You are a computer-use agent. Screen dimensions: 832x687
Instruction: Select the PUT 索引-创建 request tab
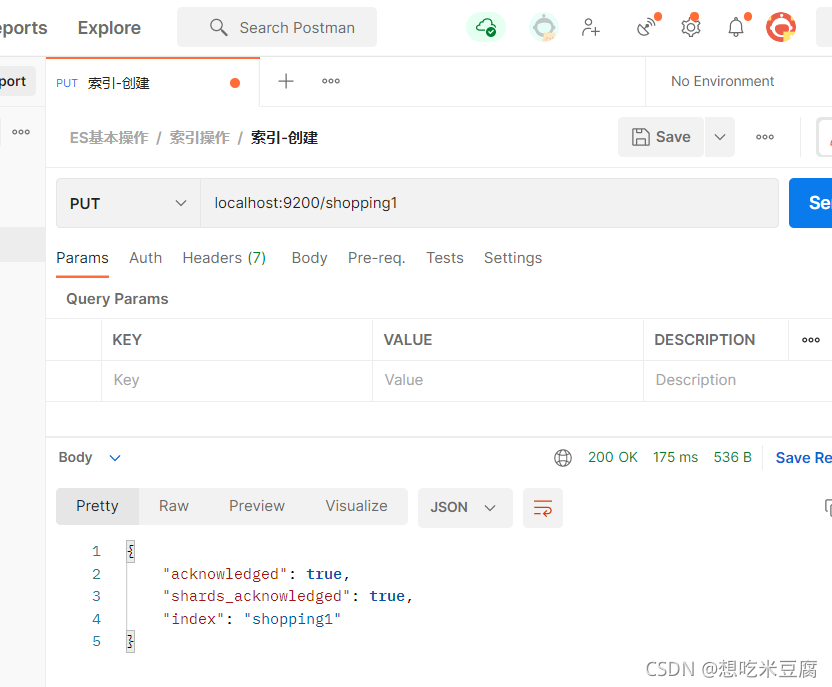(x=153, y=83)
